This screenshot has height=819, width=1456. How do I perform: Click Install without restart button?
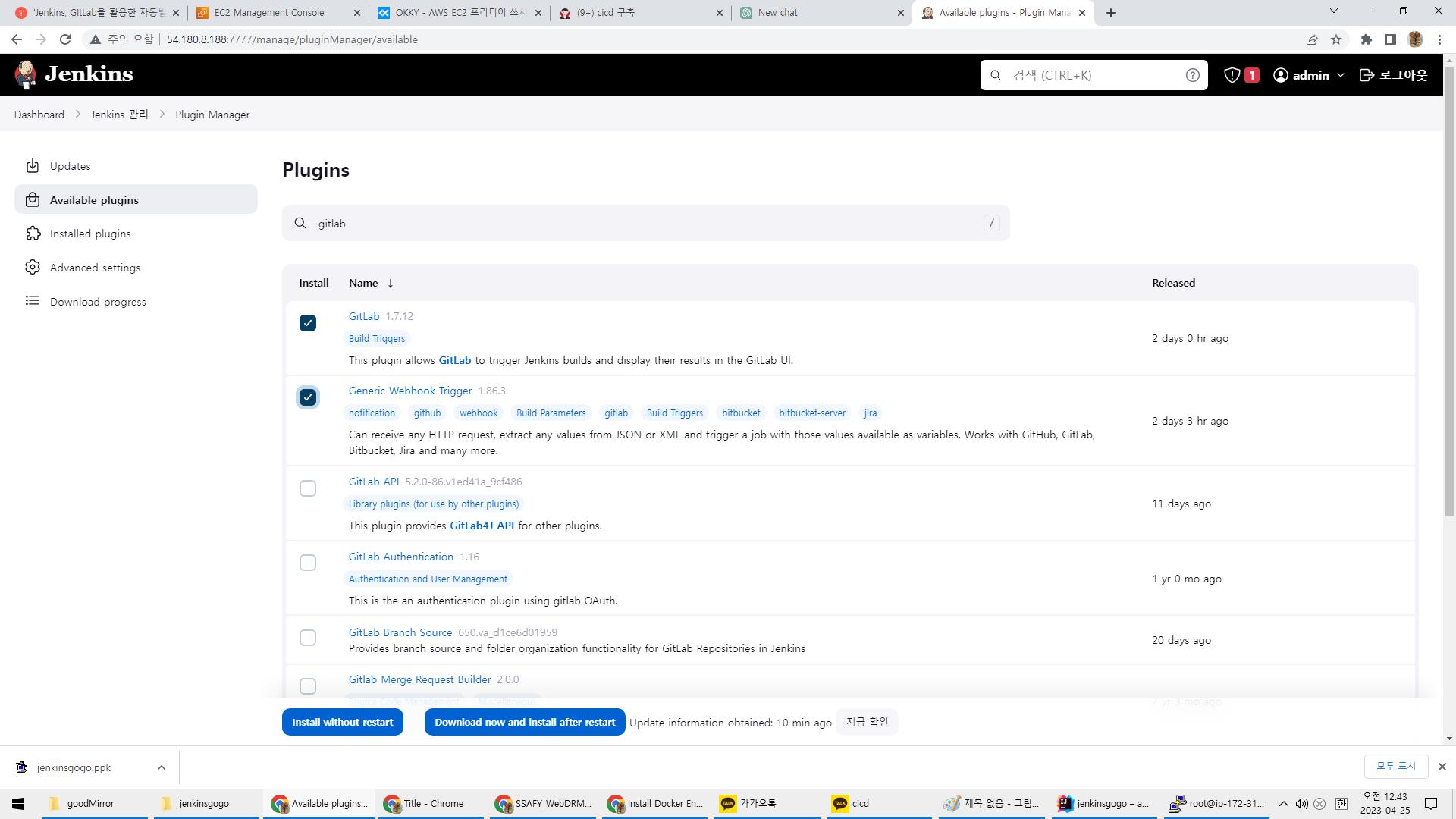point(343,722)
